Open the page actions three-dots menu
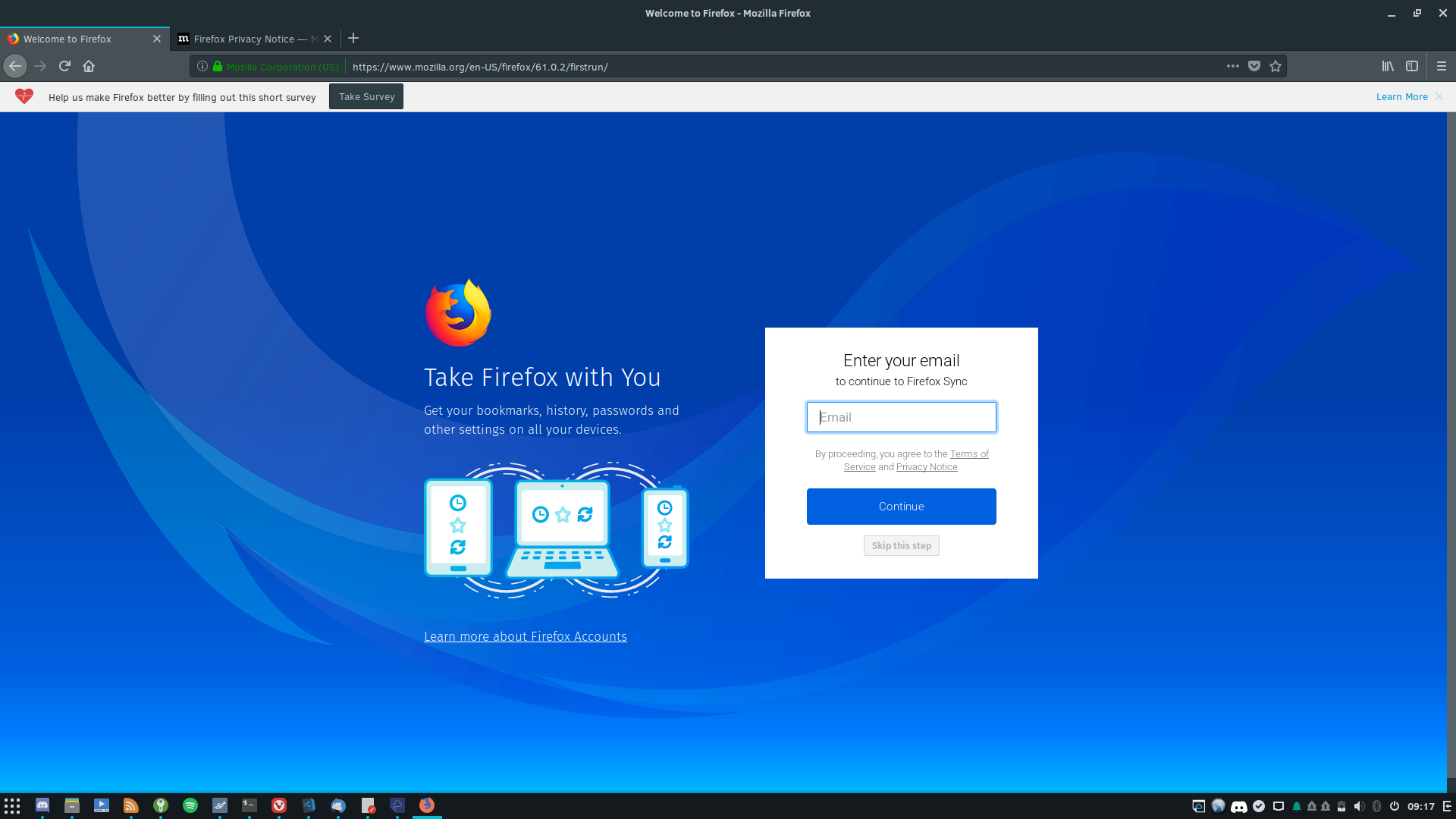The width and height of the screenshot is (1456, 819). tap(1233, 66)
